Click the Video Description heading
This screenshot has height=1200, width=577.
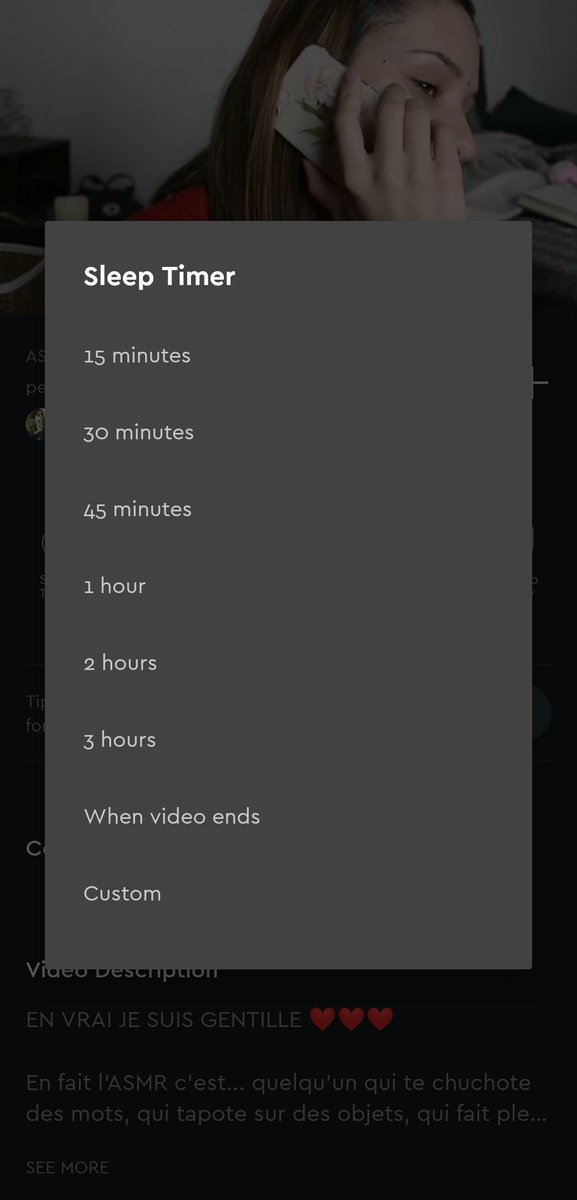point(121,970)
